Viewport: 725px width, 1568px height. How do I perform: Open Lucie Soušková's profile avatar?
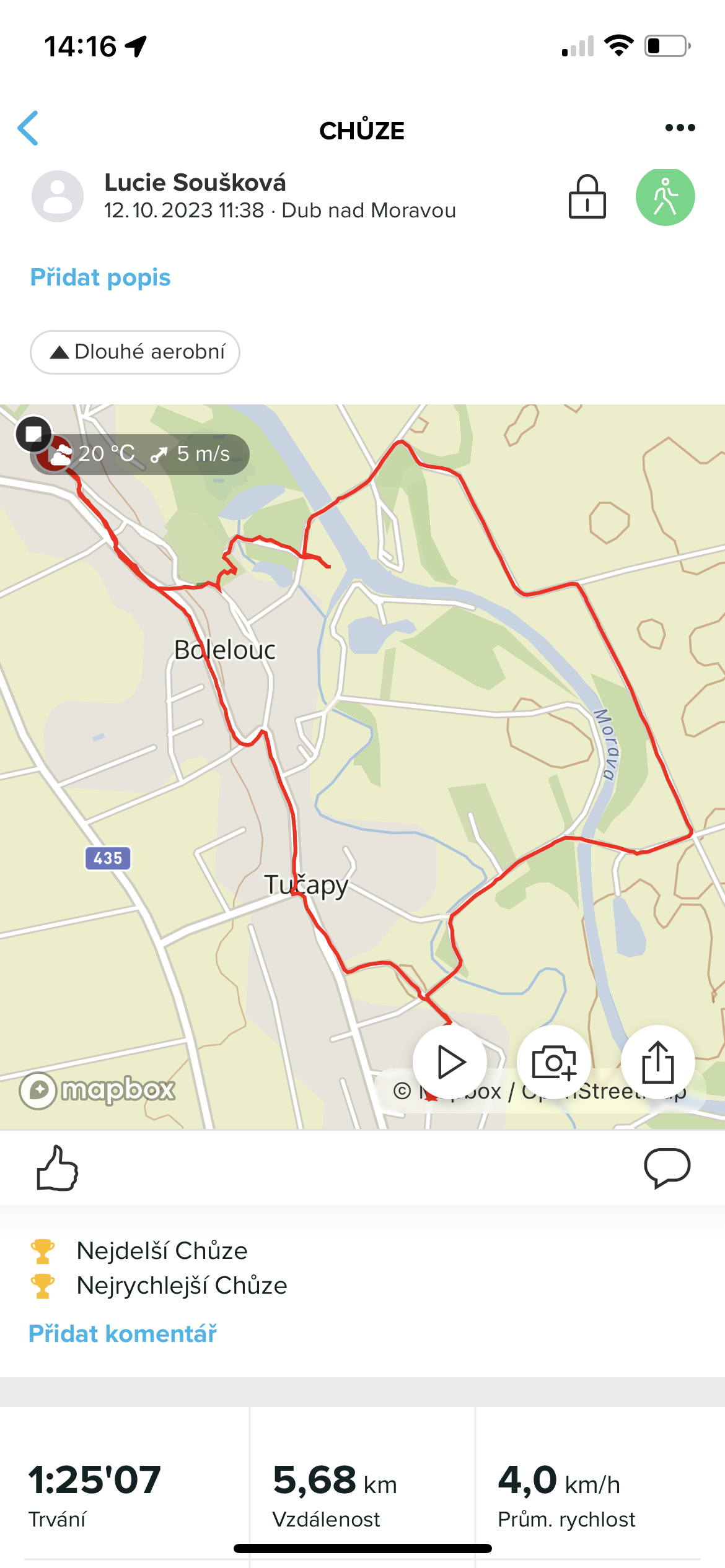58,196
